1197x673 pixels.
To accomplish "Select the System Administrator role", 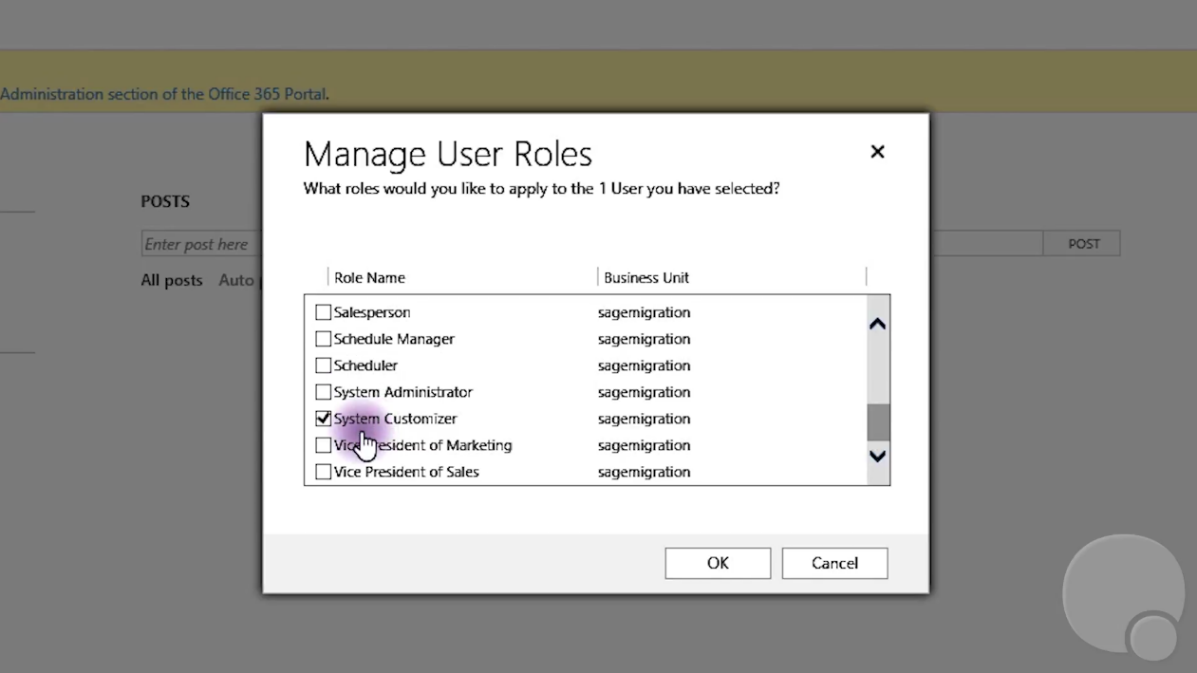I will coord(323,392).
